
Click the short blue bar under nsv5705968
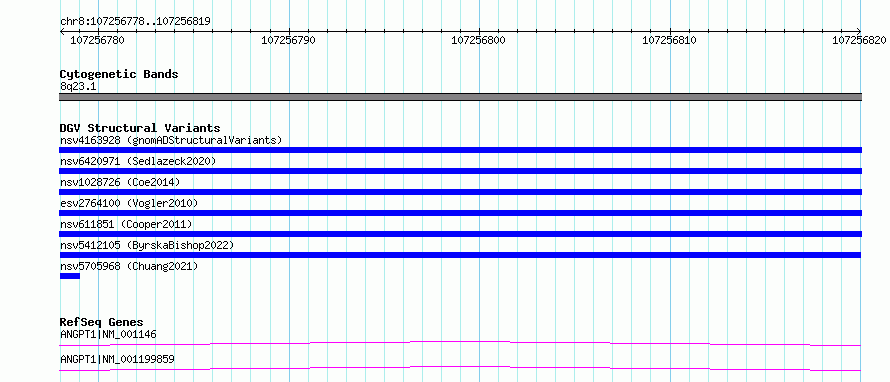70,276
